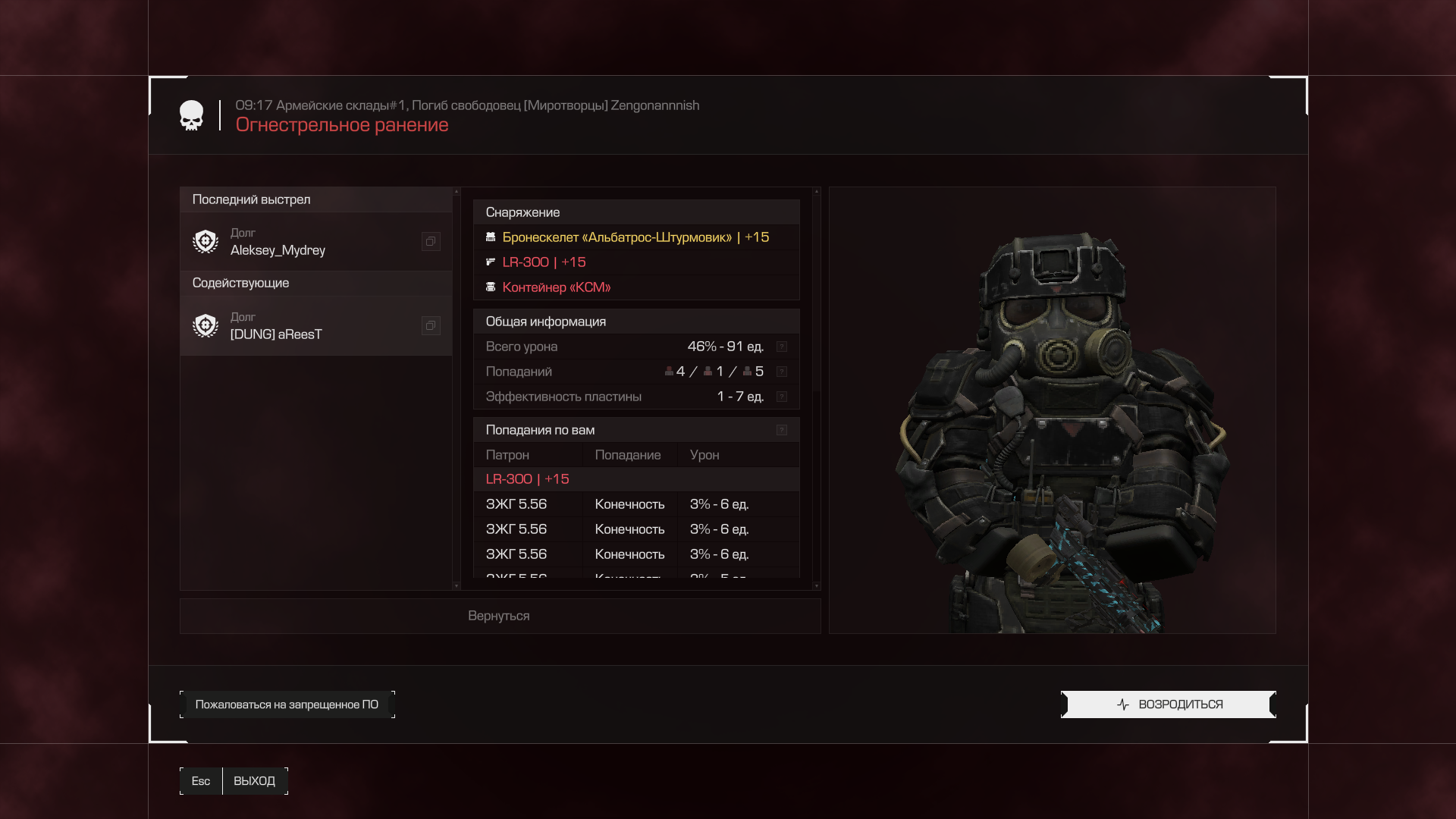Click weapon icon next to LR-300 equipment
This screenshot has height=819, width=1456.
click(491, 262)
